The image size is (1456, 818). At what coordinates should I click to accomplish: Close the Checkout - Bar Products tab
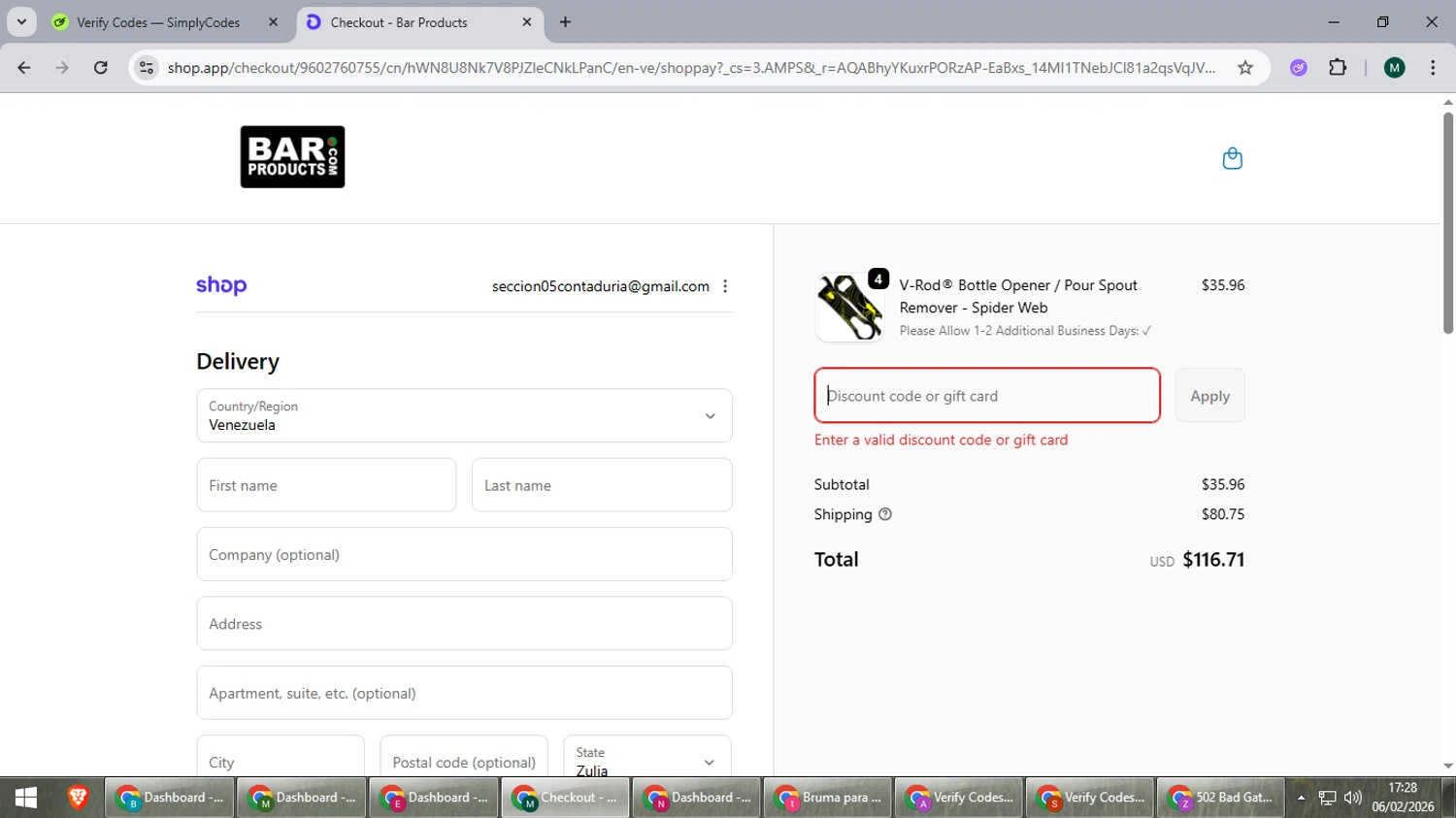coord(527,21)
